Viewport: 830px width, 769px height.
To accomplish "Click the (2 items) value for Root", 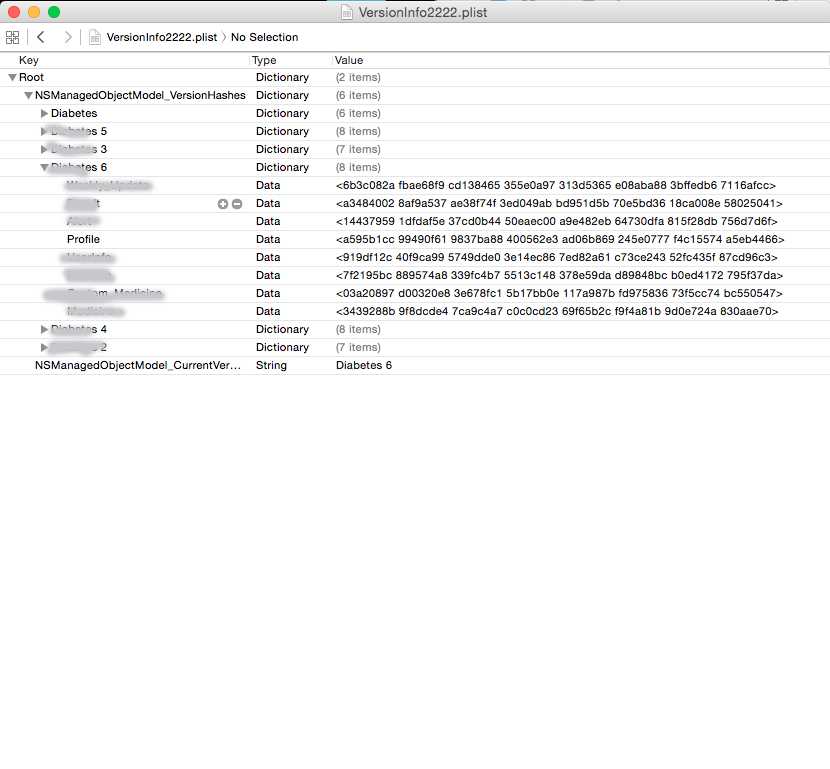I will coord(358,77).
